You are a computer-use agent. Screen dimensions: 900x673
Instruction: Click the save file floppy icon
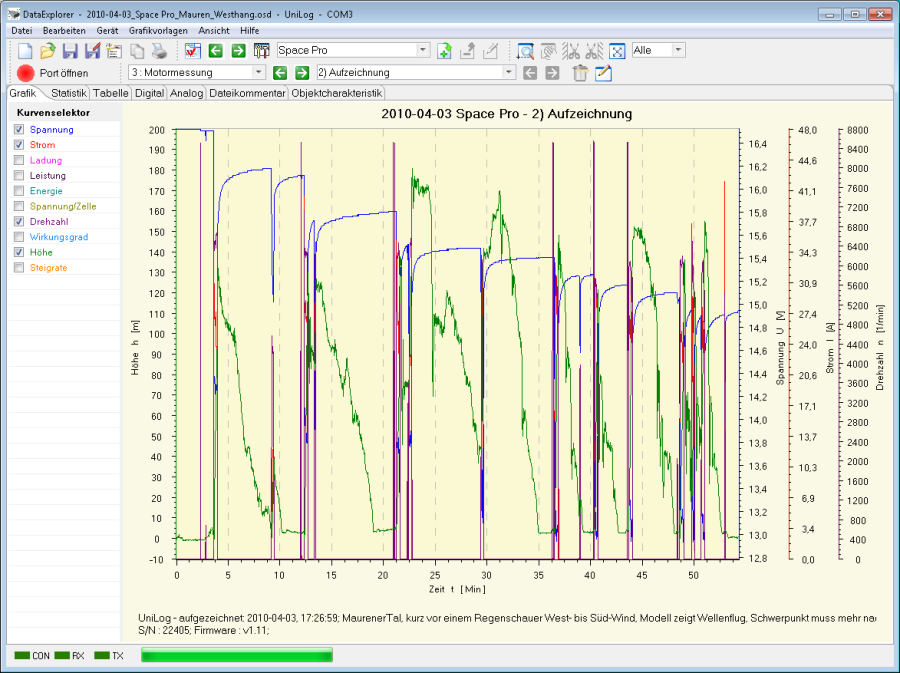point(70,51)
